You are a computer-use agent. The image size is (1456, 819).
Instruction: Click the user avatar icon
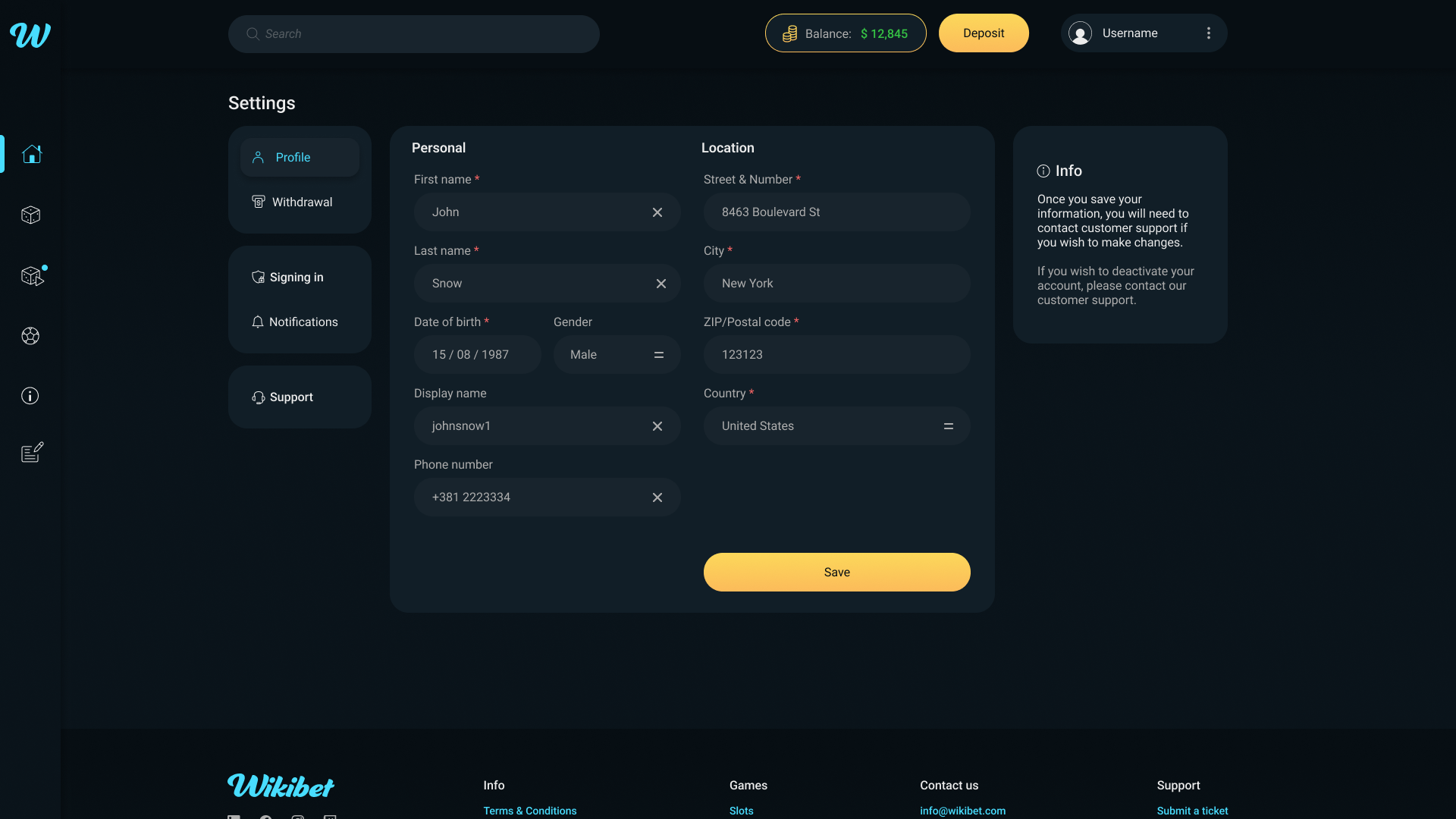point(1080,33)
